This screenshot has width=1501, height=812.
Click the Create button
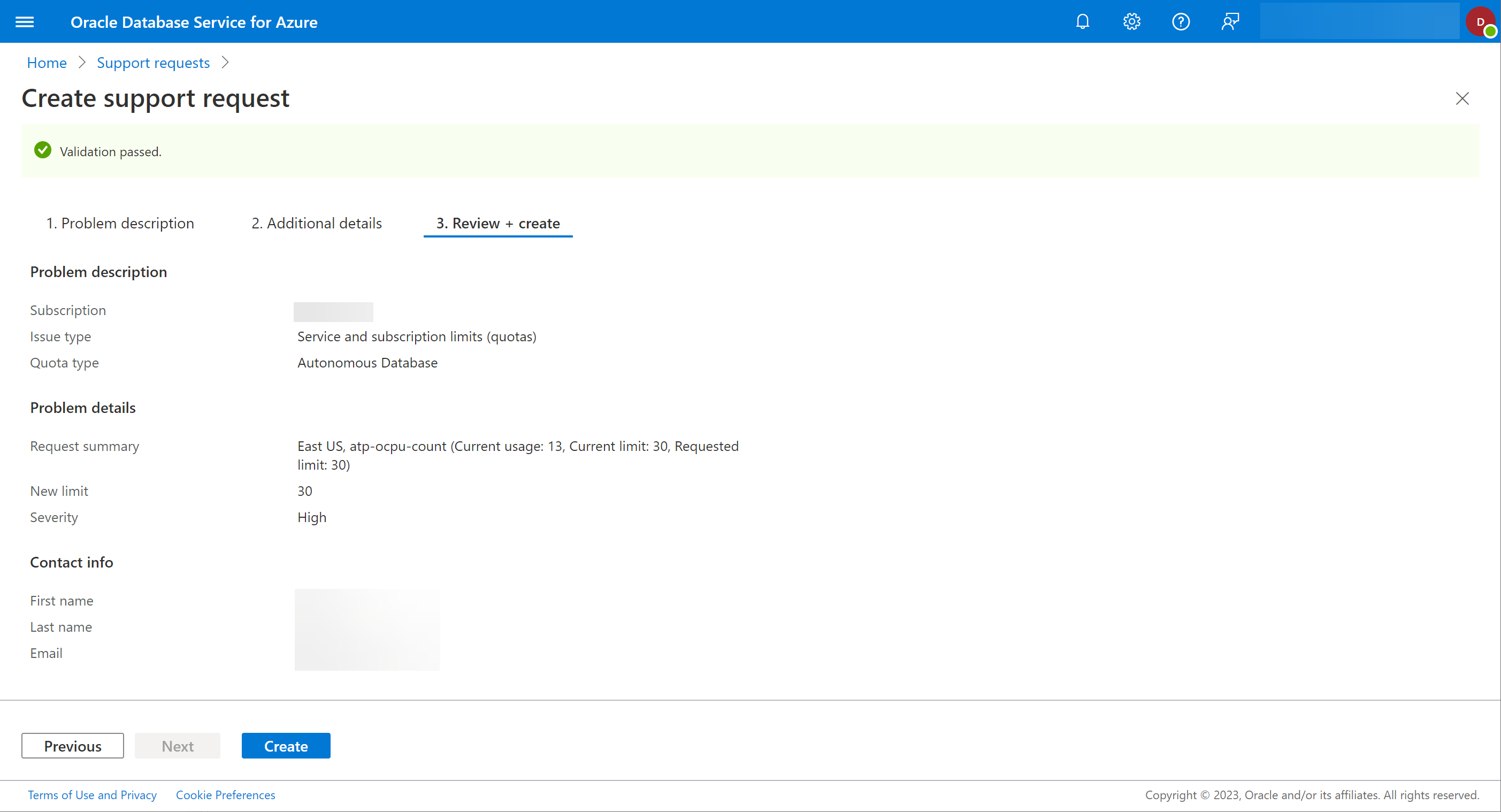coord(286,746)
